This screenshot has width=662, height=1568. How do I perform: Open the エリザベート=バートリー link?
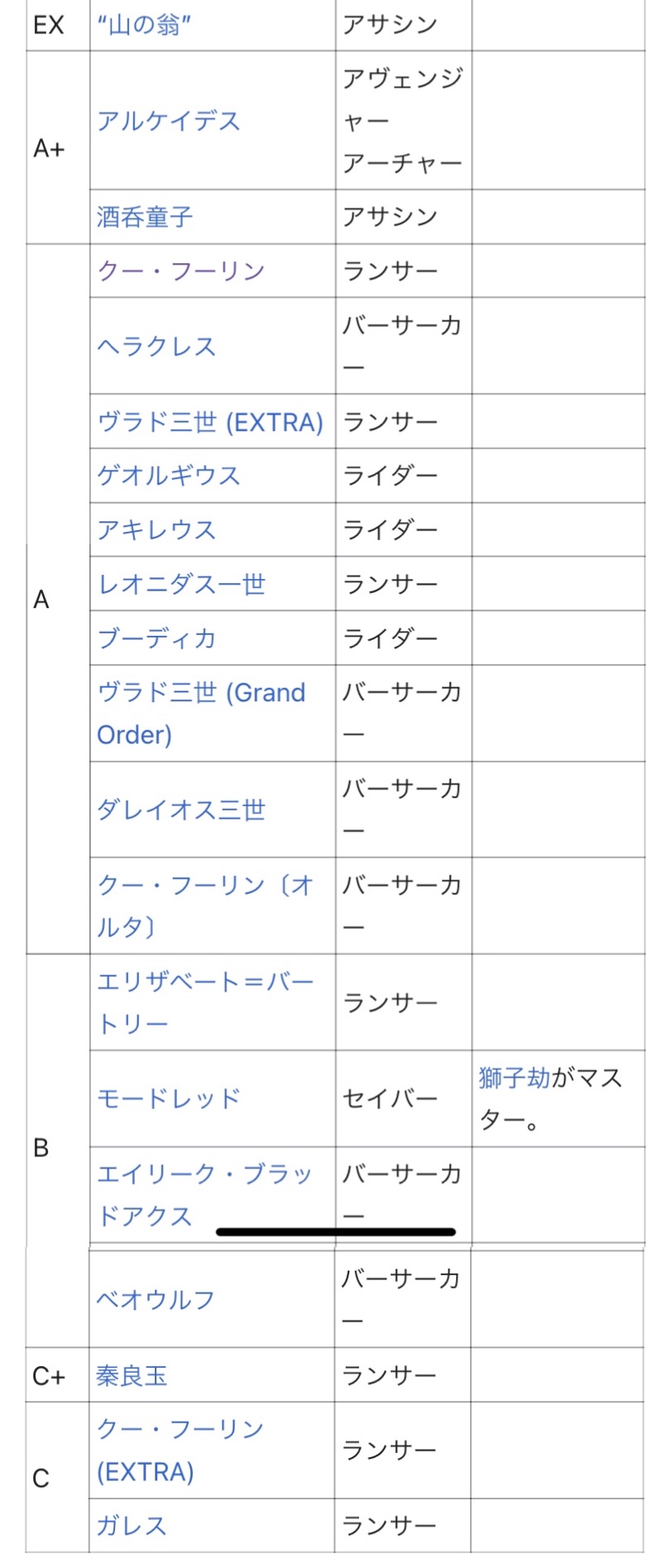[205, 1002]
